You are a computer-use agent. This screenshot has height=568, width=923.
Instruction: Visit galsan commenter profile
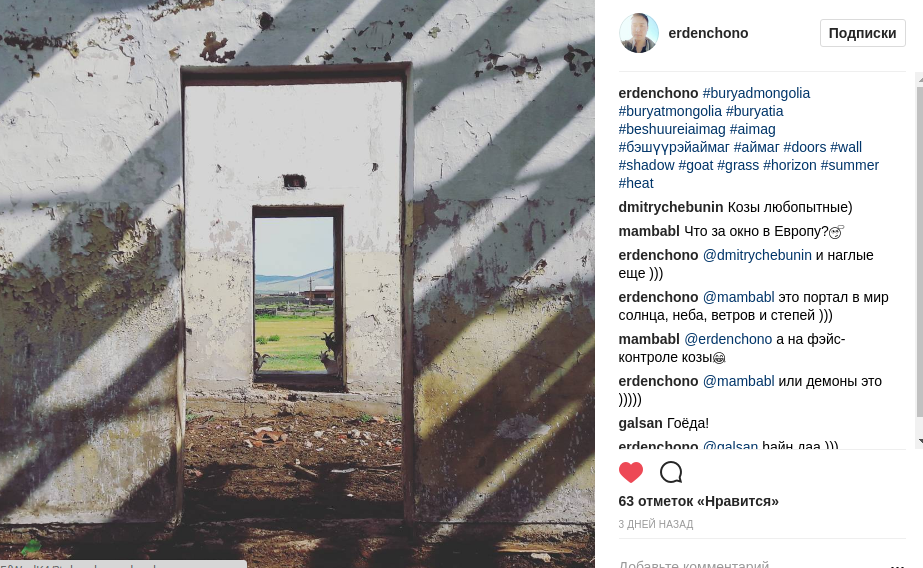tap(640, 423)
